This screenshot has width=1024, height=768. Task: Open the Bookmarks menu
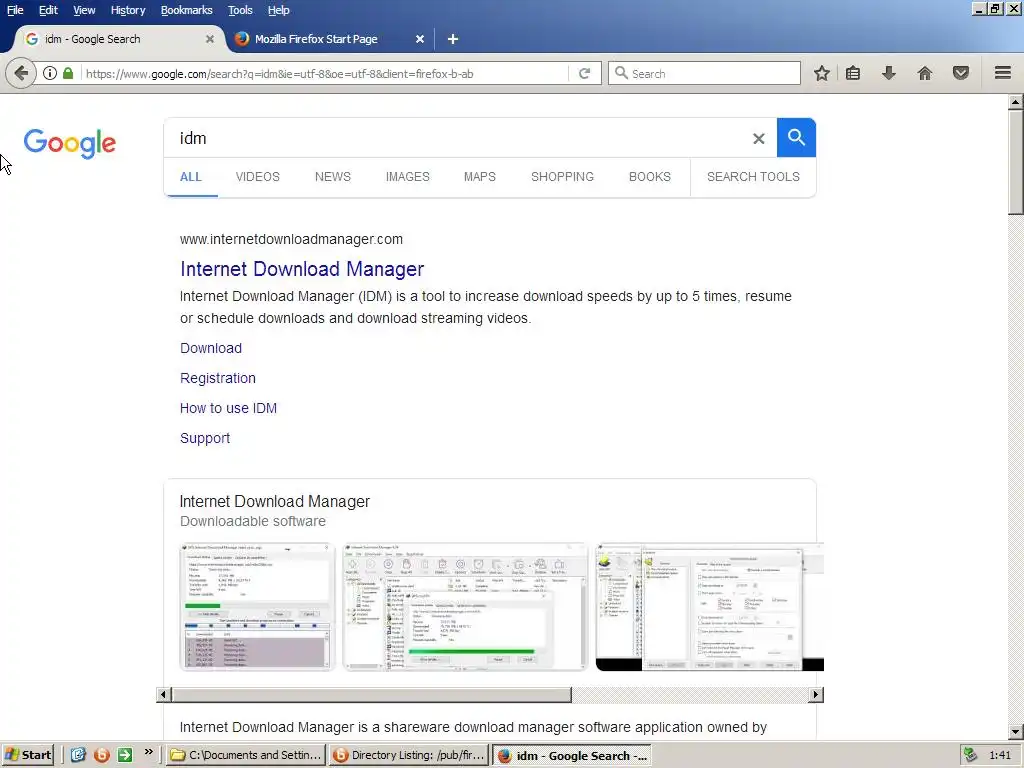point(186,10)
